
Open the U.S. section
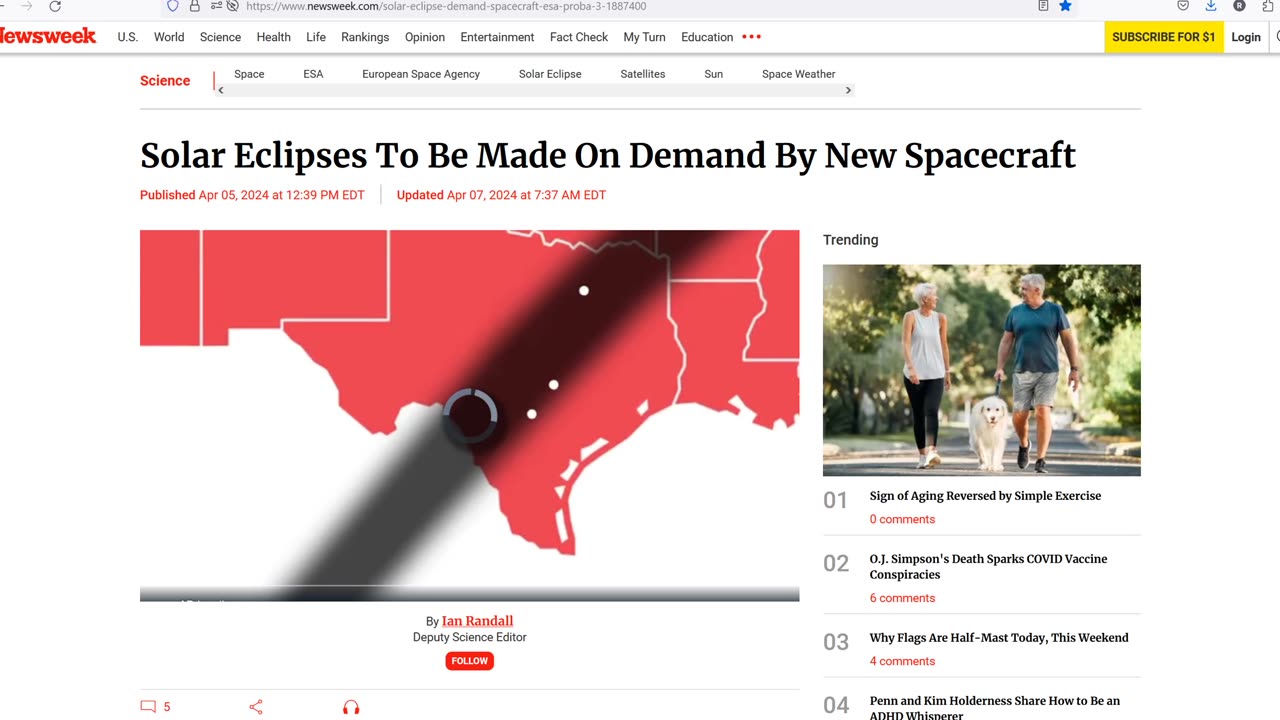128,37
